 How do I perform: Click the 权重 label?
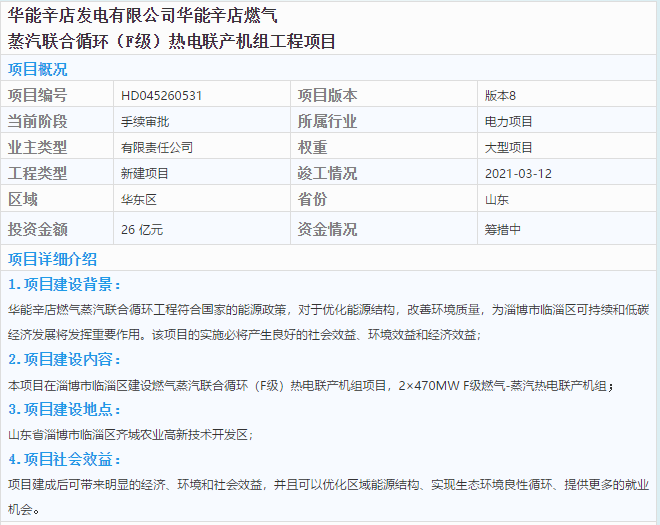(x=313, y=147)
